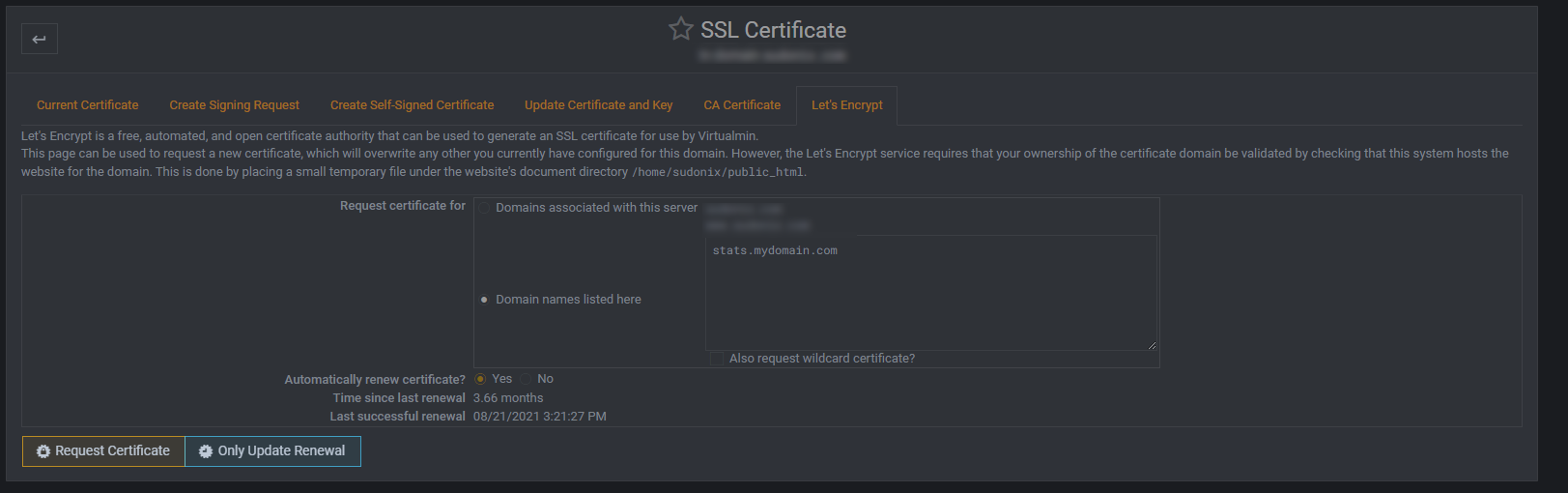Click the text area resize handle

[x=1152, y=345]
